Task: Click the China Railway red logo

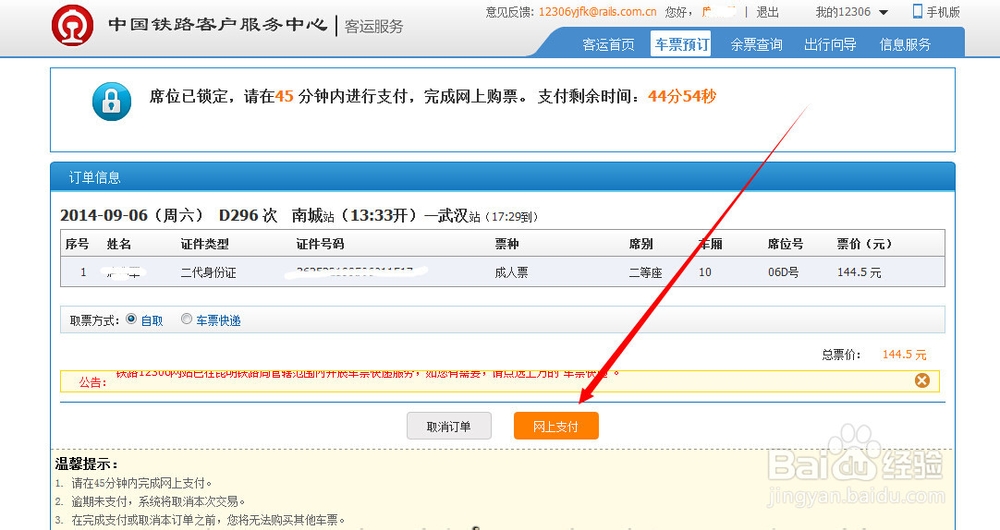Action: (x=72, y=25)
